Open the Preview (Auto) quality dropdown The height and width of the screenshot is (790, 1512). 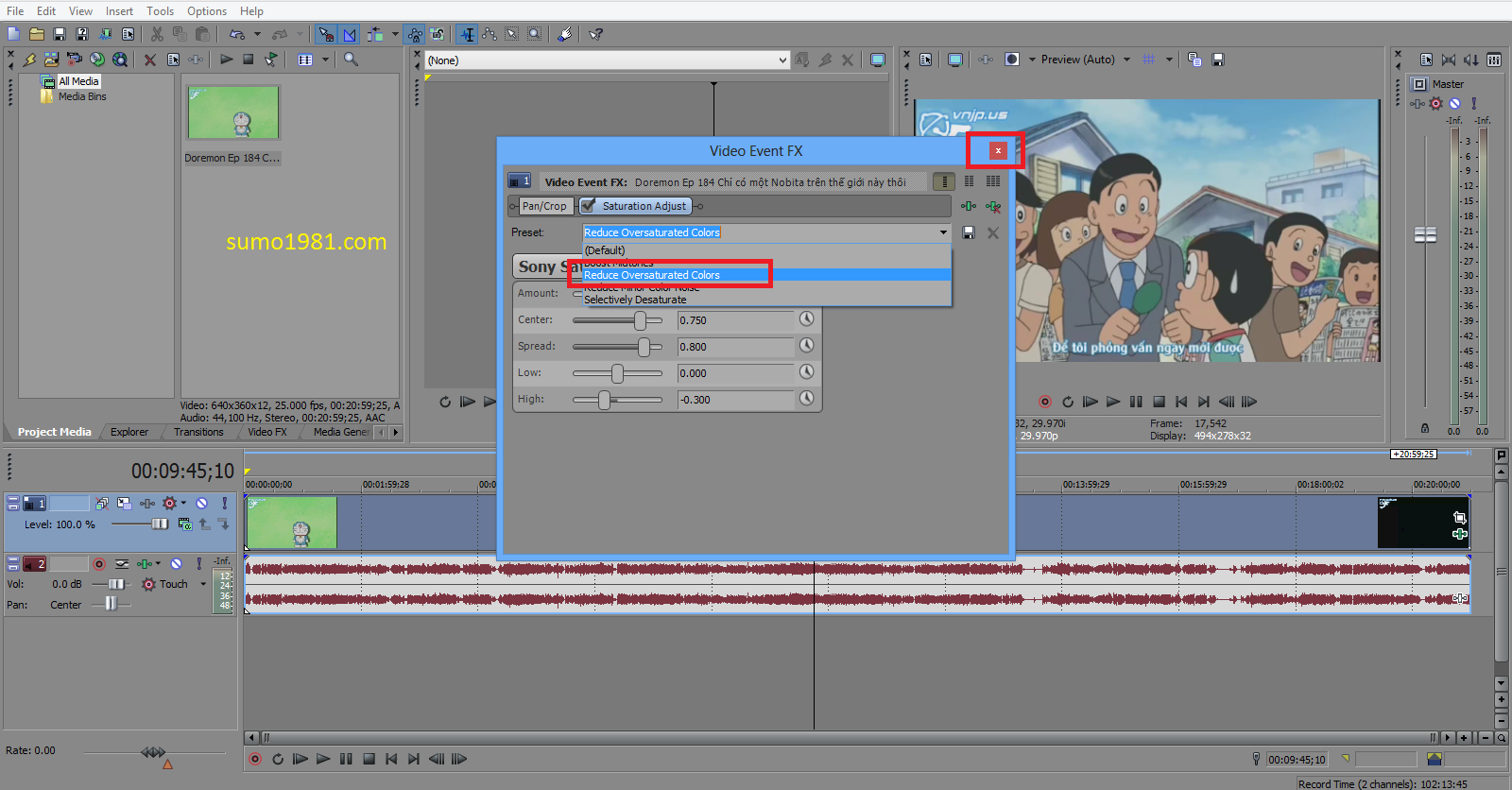[x=1126, y=60]
